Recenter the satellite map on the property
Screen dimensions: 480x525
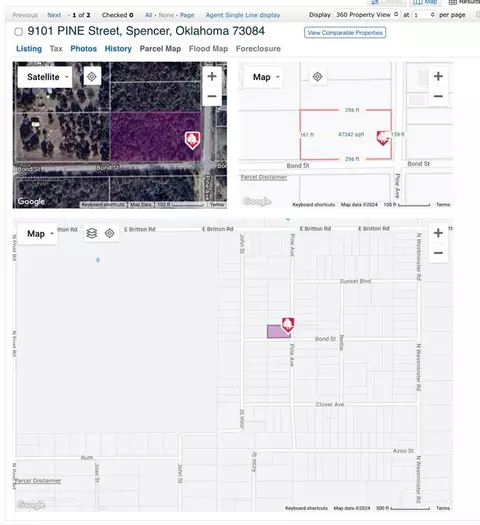pyautogui.click(x=92, y=77)
